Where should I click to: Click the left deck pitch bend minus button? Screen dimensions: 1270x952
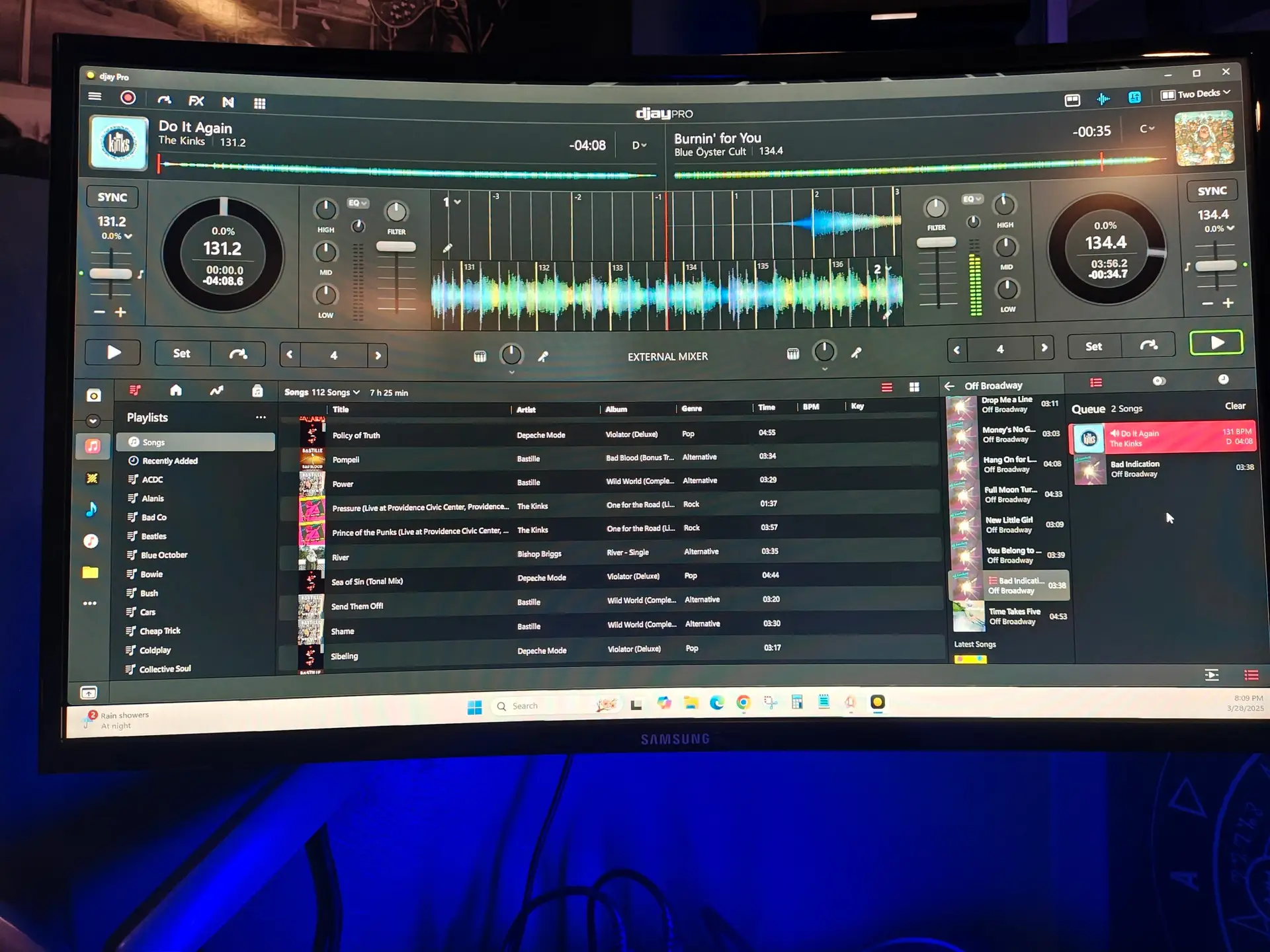[x=100, y=312]
